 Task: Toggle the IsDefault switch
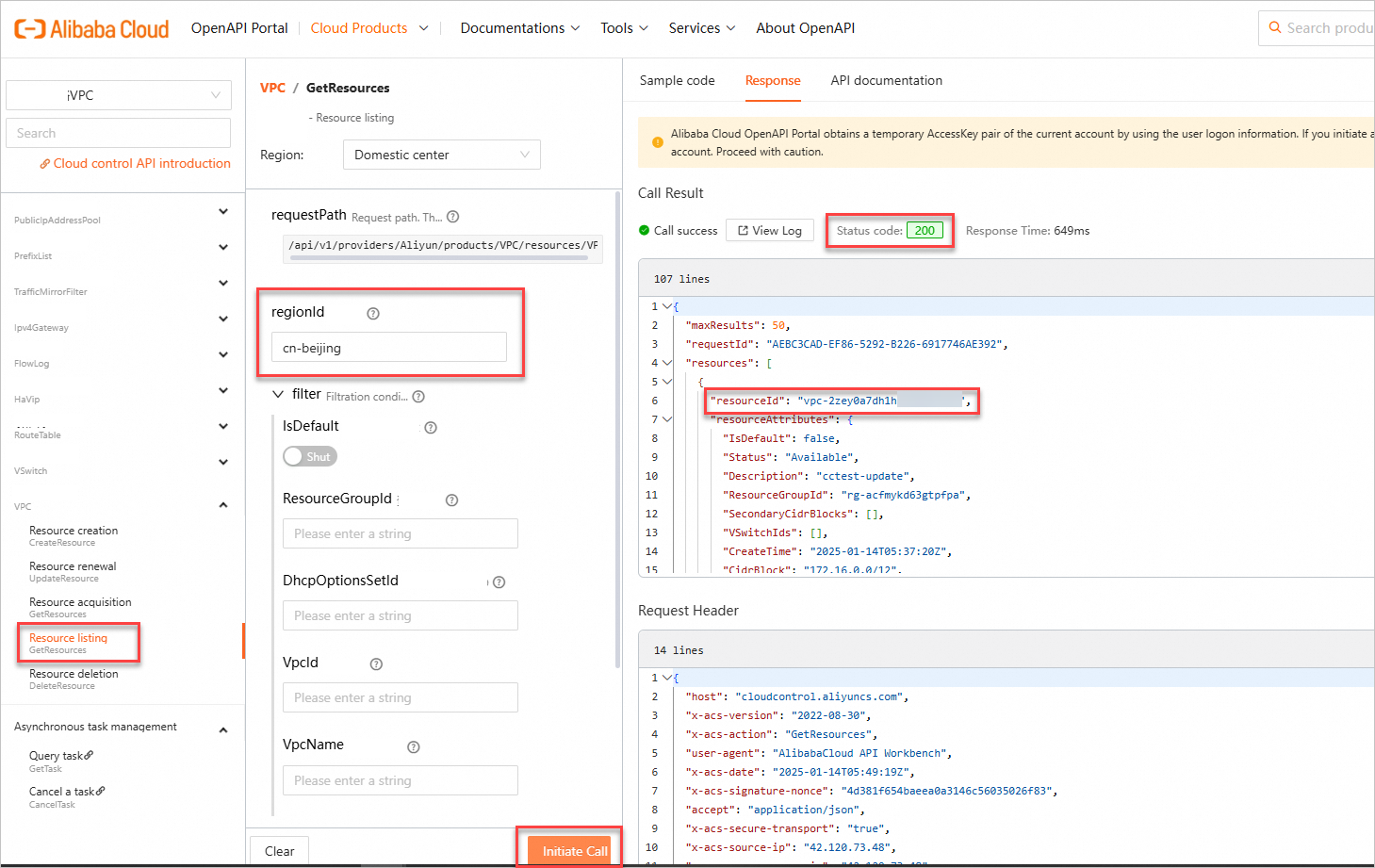tap(309, 456)
